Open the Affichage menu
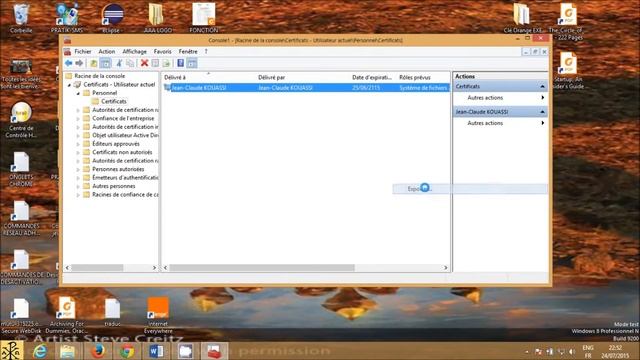640x360 pixels. (x=134, y=51)
